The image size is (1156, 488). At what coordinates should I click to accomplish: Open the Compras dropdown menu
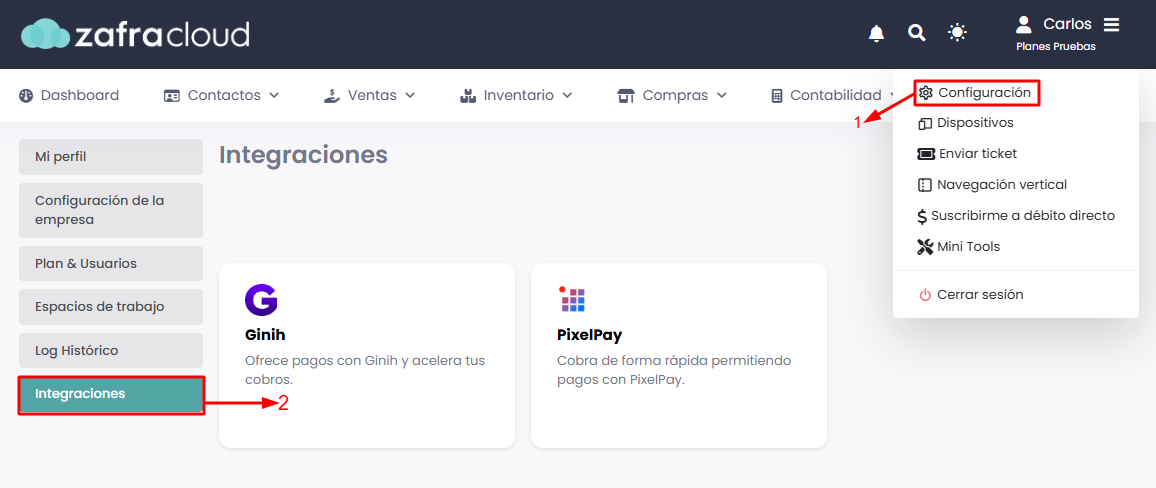pos(672,96)
